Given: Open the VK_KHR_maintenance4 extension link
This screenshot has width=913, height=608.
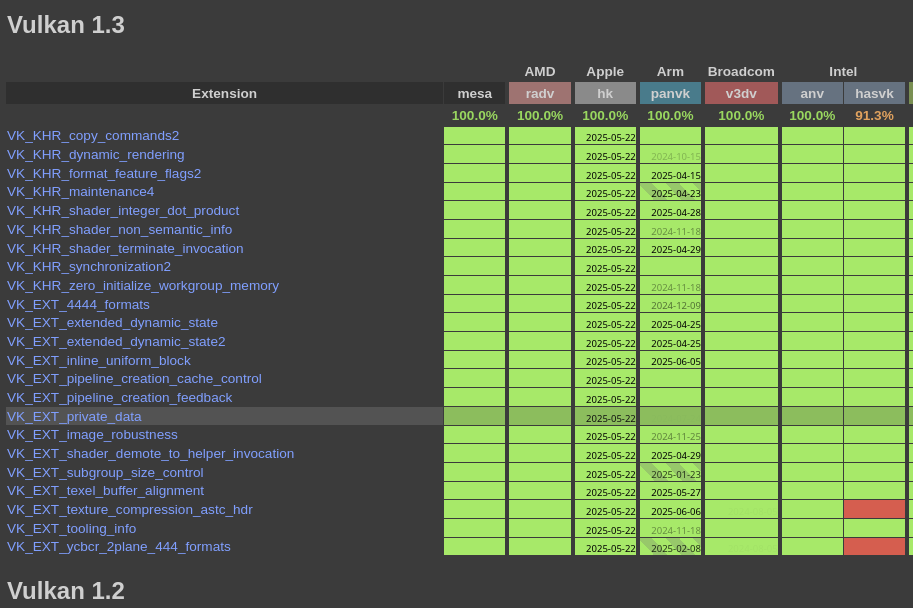Looking at the screenshot, I should pyautogui.click(x=81, y=192).
